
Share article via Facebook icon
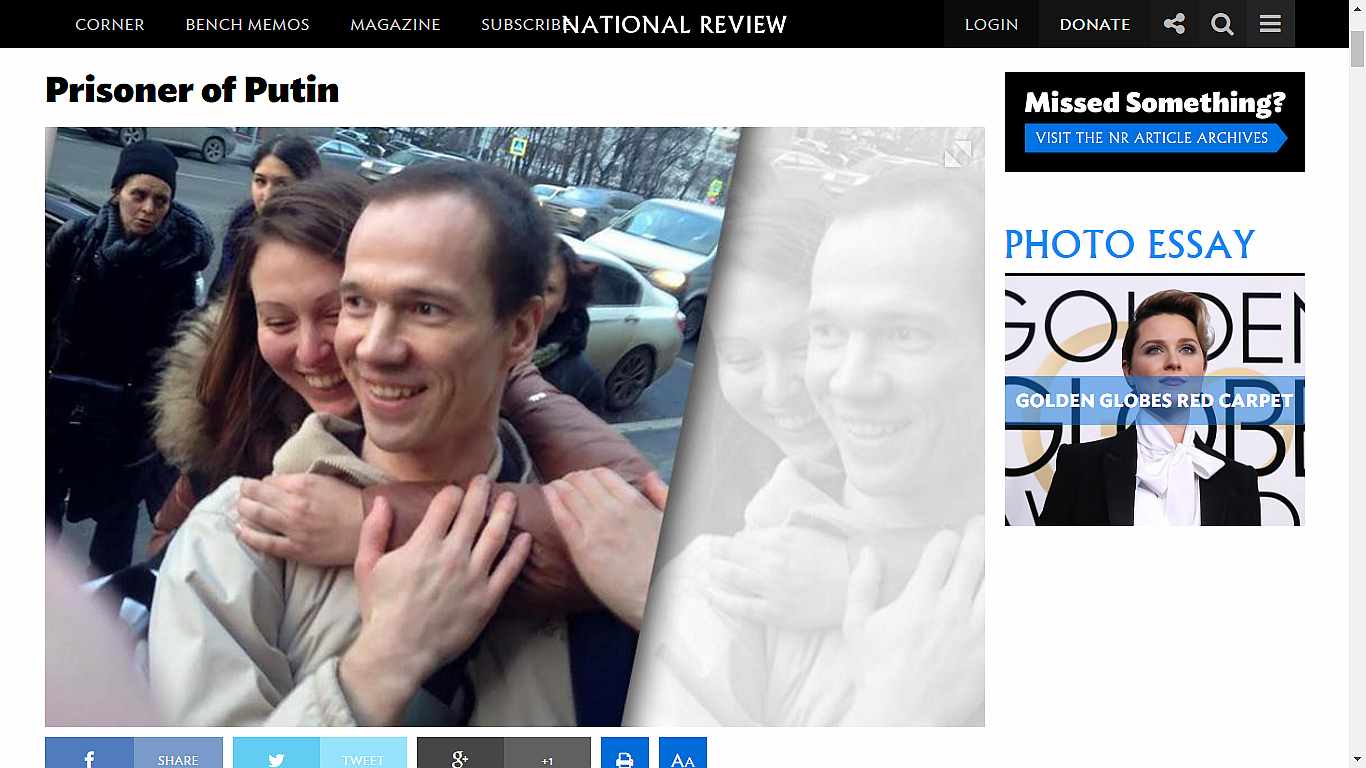89,759
